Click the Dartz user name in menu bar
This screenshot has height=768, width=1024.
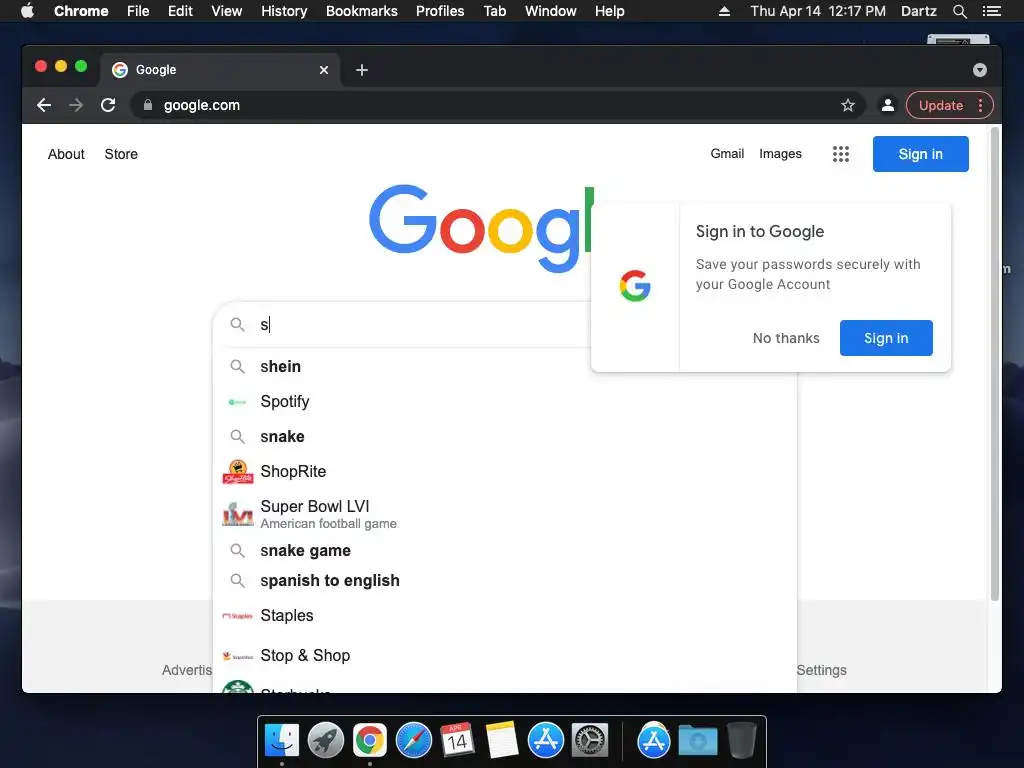click(x=918, y=11)
